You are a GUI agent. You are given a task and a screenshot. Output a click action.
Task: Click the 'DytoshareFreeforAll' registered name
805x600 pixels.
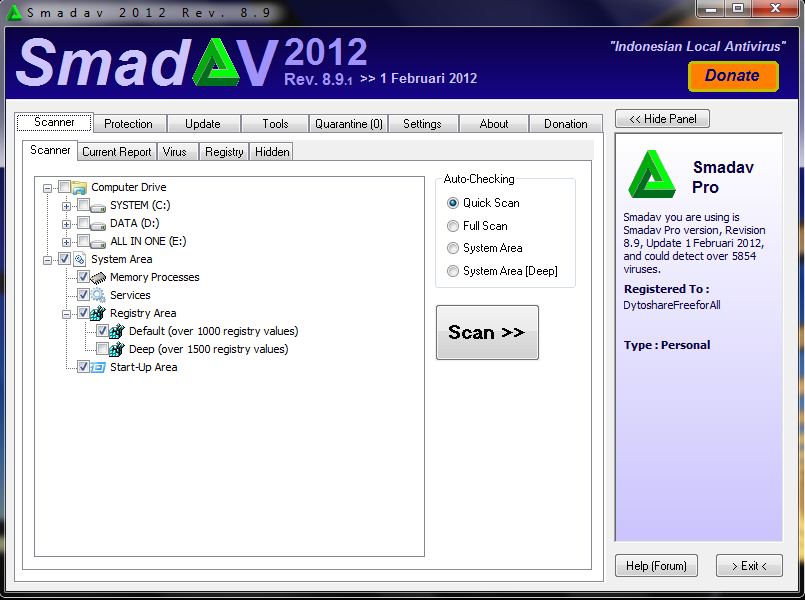(x=672, y=305)
